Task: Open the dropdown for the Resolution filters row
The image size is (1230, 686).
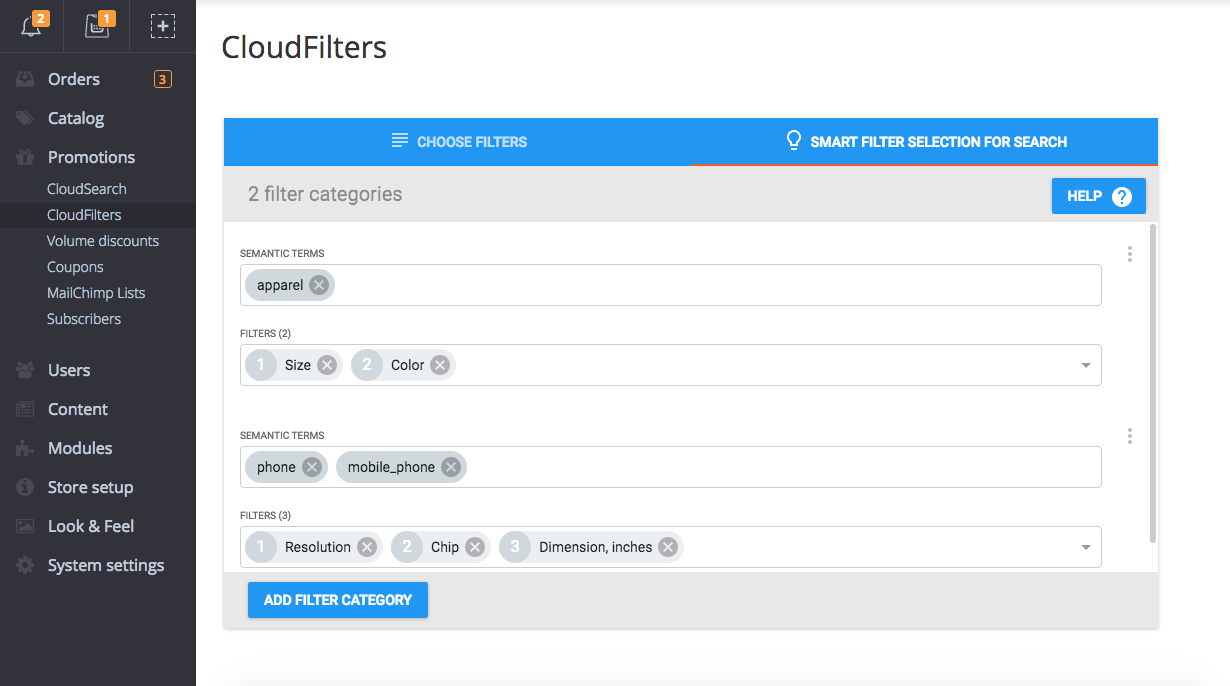Action: point(1085,547)
